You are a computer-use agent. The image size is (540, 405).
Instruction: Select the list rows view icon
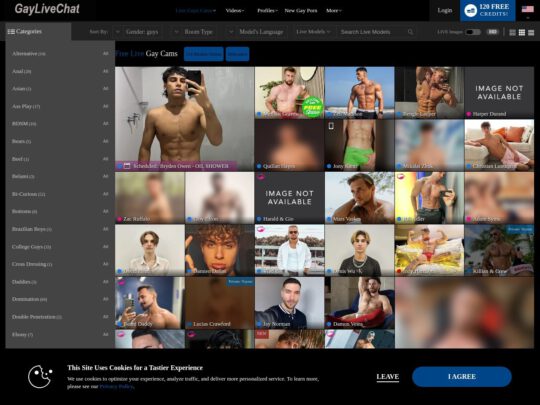(x=531, y=32)
